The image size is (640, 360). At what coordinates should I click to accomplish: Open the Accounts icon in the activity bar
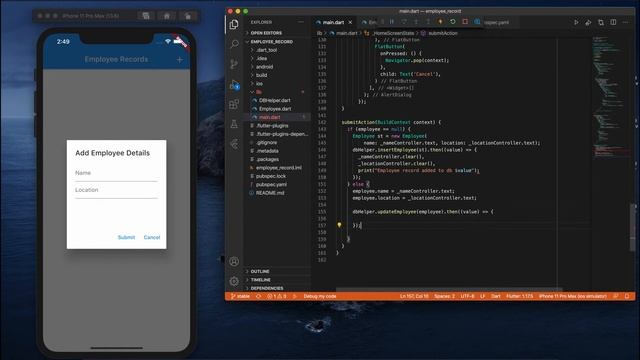pos(234,262)
